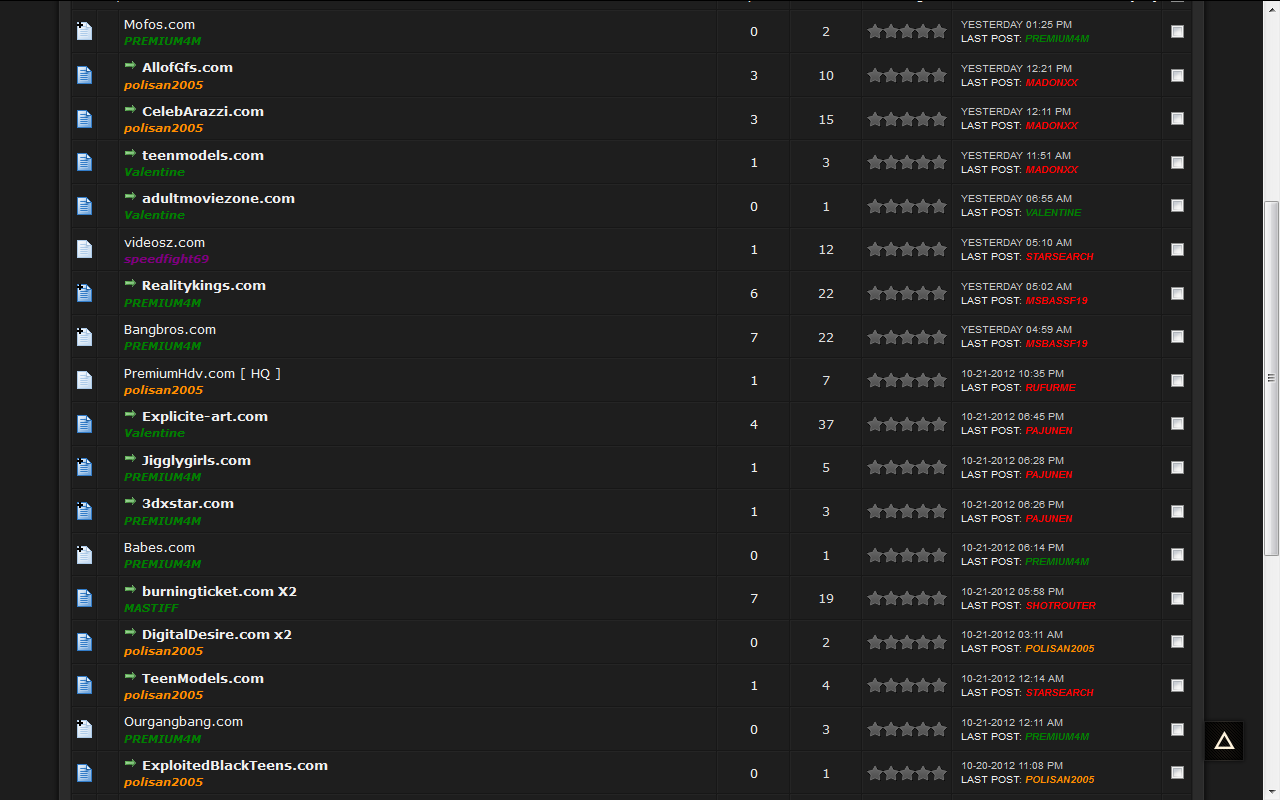Tick the CelebArazzi.com thread checkbox
The image size is (1280, 800).
pos(1177,119)
